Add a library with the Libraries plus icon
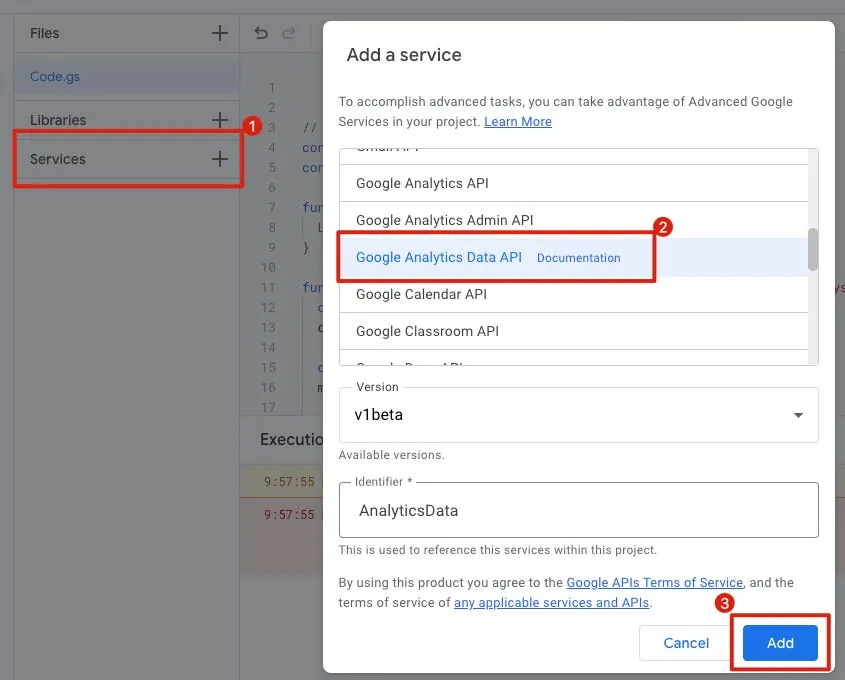Viewport: 845px width, 680px height. pos(220,120)
